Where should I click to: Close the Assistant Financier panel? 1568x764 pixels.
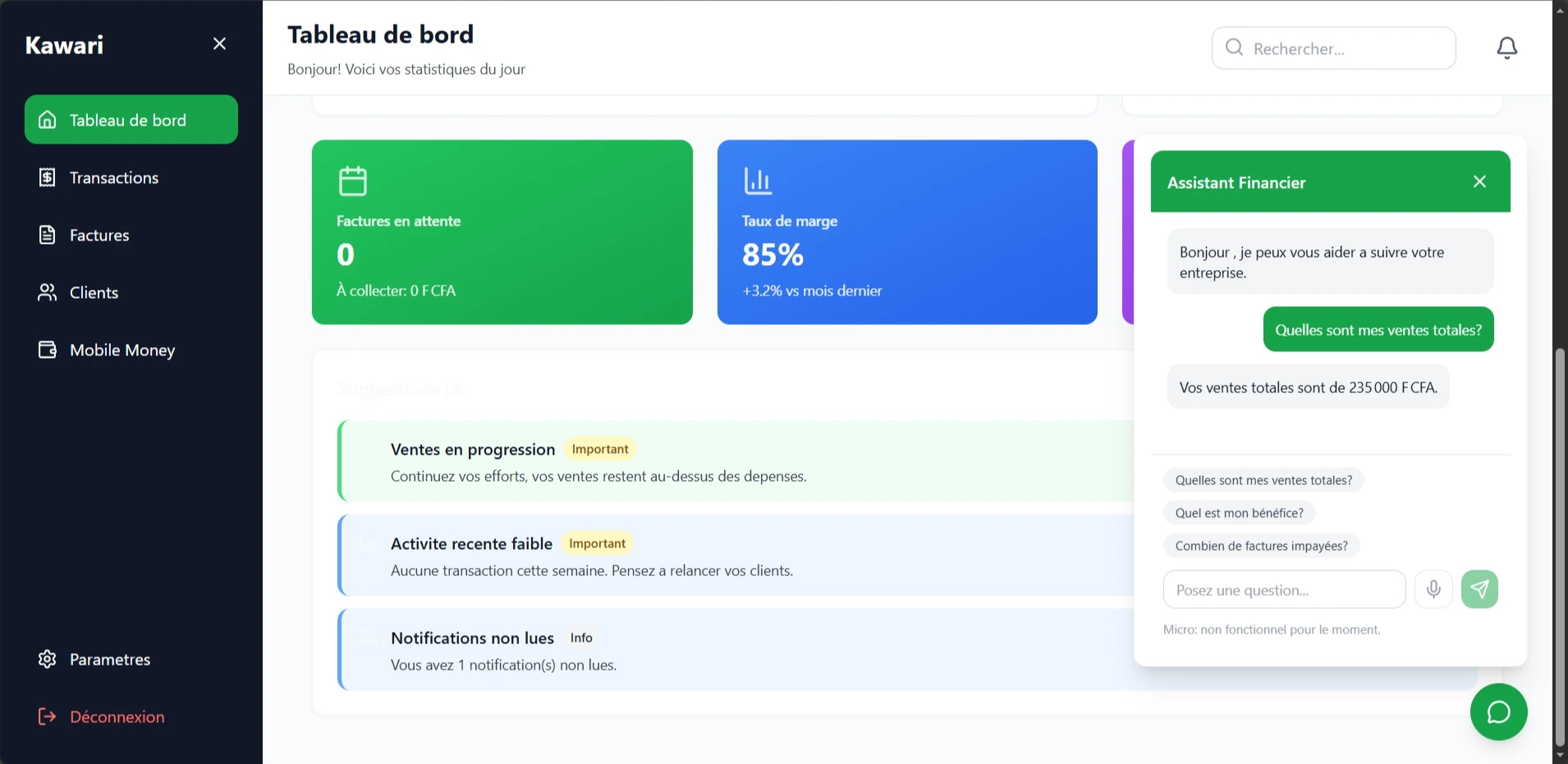tap(1479, 181)
